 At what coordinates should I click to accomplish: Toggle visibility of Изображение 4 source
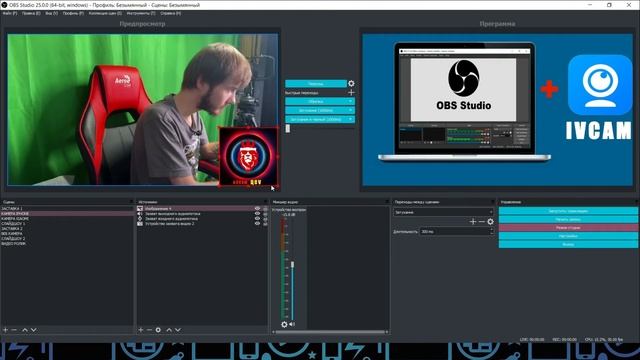coord(257,209)
